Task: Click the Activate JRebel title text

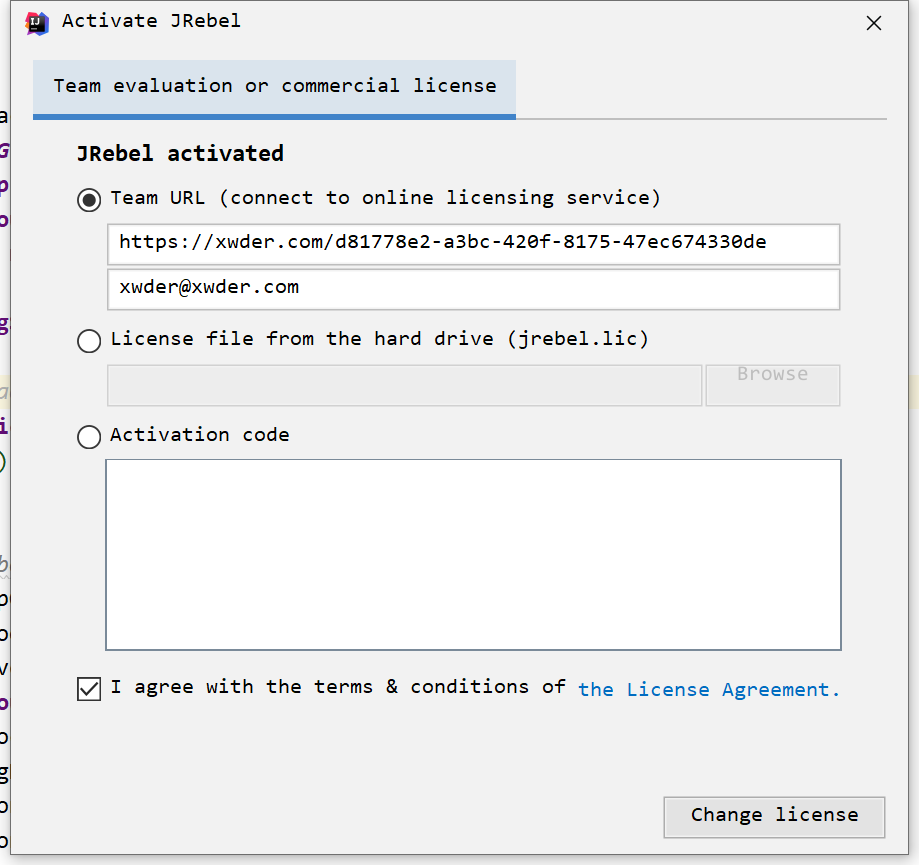Action: click(151, 22)
